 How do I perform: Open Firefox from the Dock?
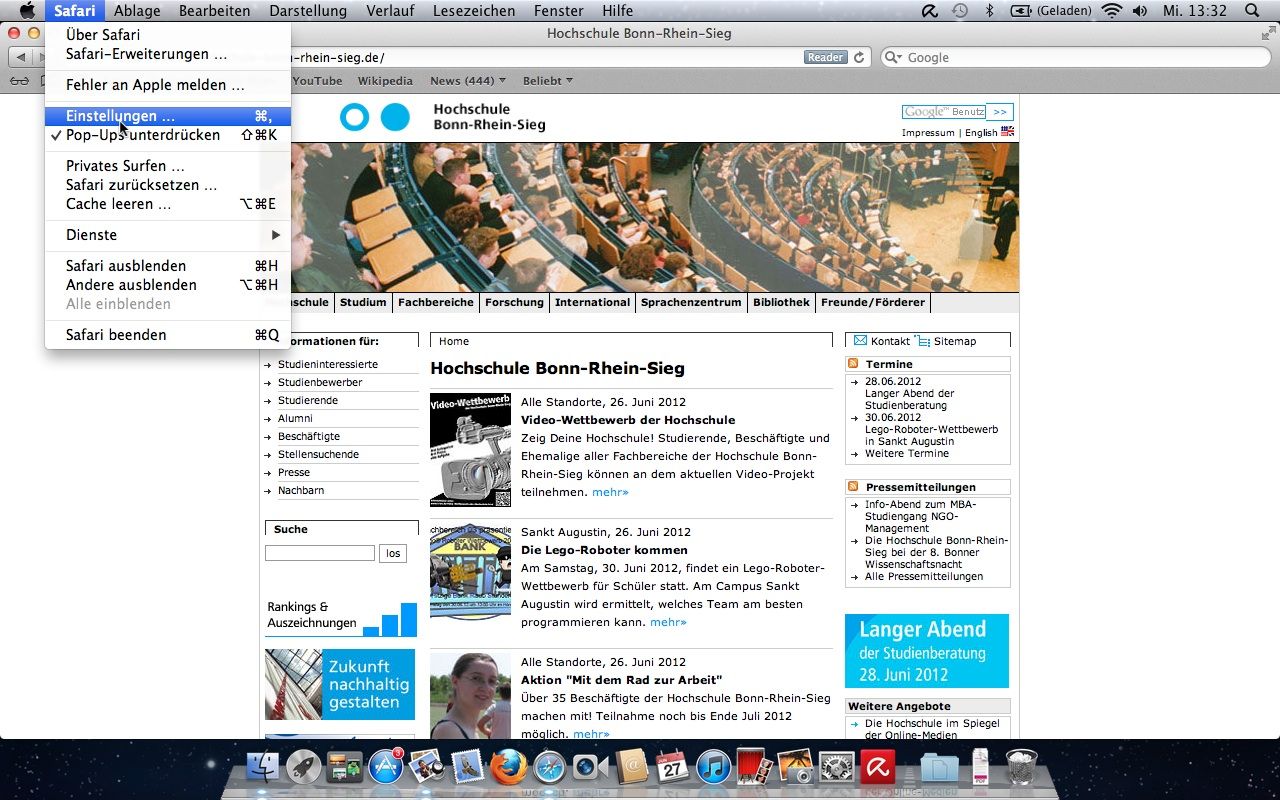pos(508,768)
